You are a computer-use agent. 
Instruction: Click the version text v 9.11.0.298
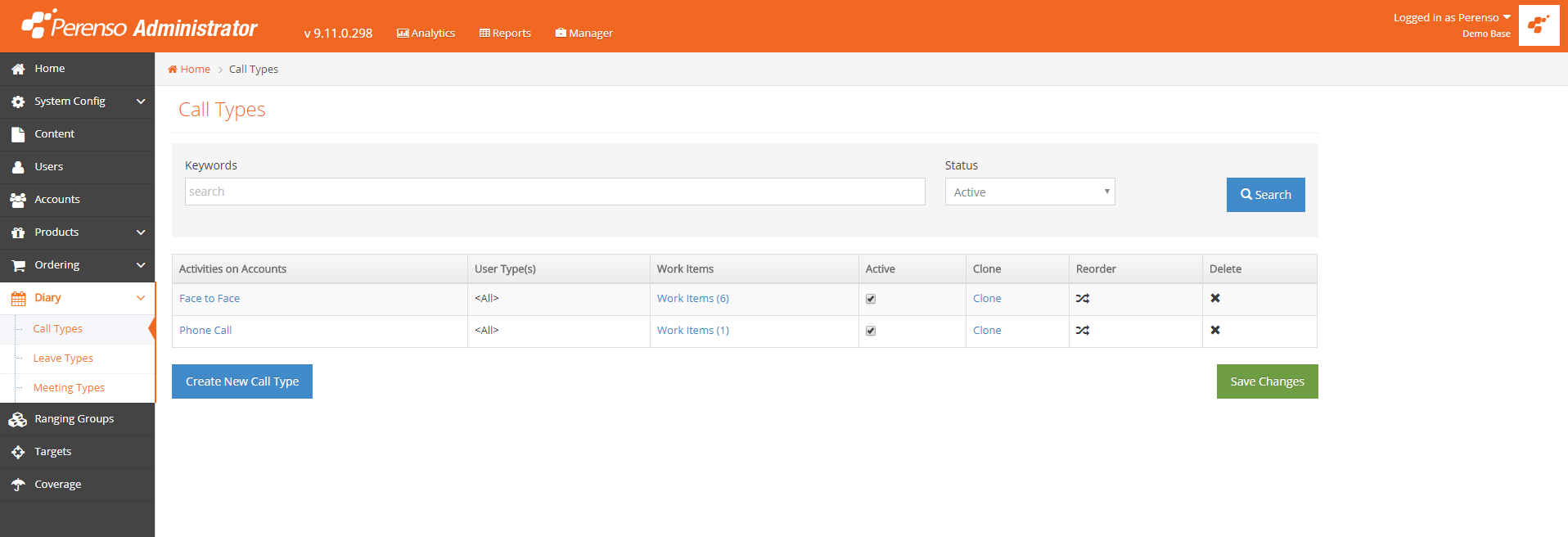point(338,34)
